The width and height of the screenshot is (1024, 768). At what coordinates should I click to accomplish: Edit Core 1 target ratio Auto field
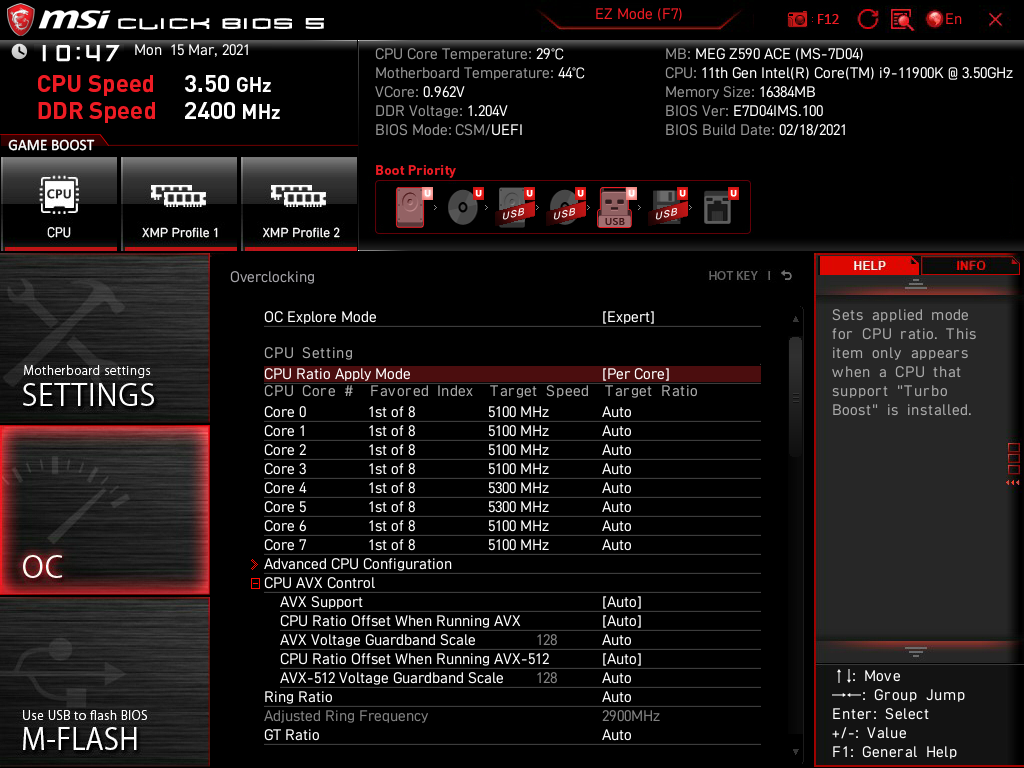[x=616, y=431]
